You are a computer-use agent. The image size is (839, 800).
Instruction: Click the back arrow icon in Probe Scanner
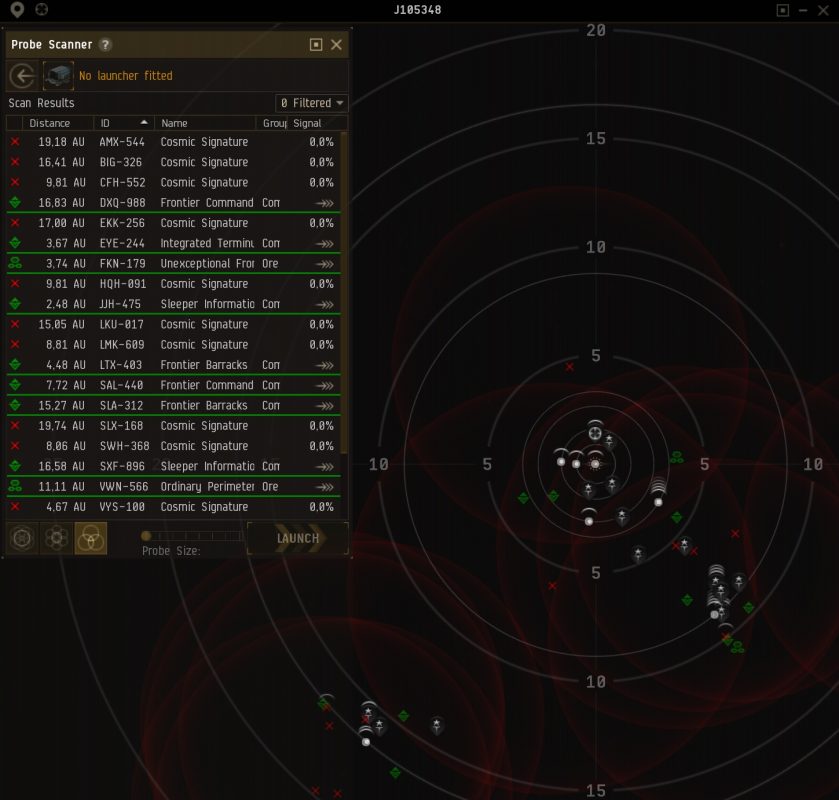click(22, 76)
